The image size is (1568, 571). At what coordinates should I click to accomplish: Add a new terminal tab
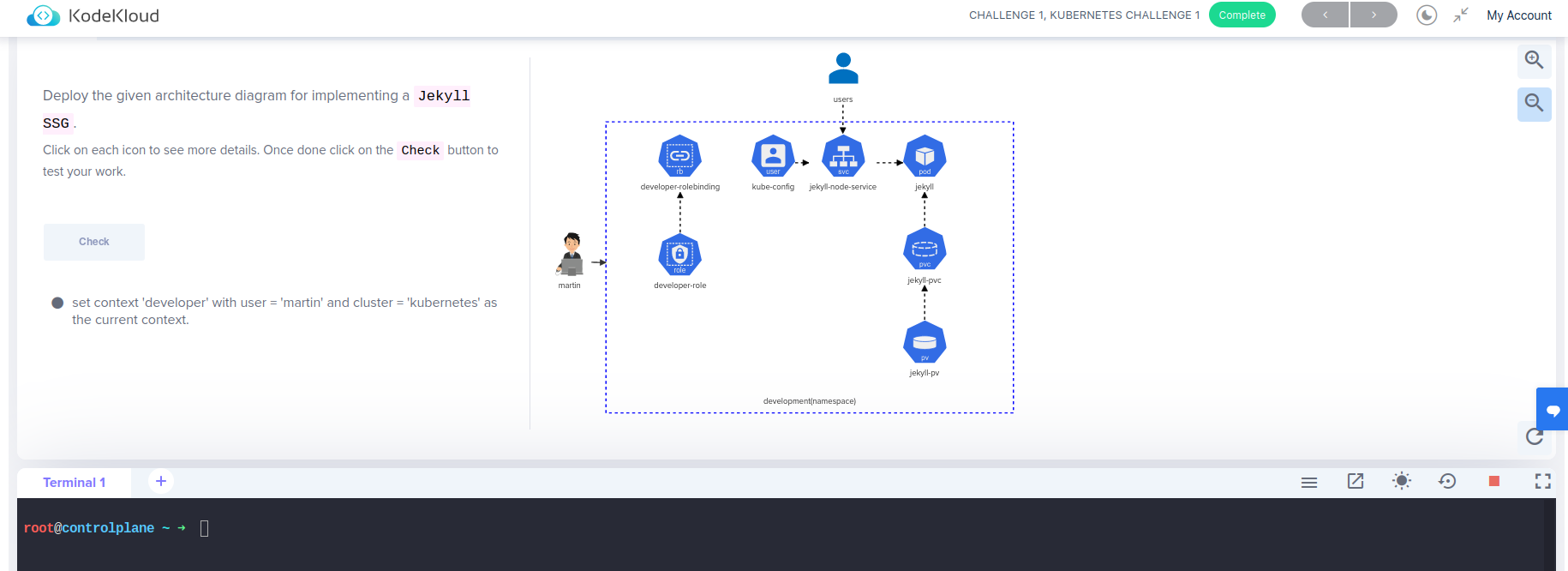tap(161, 481)
